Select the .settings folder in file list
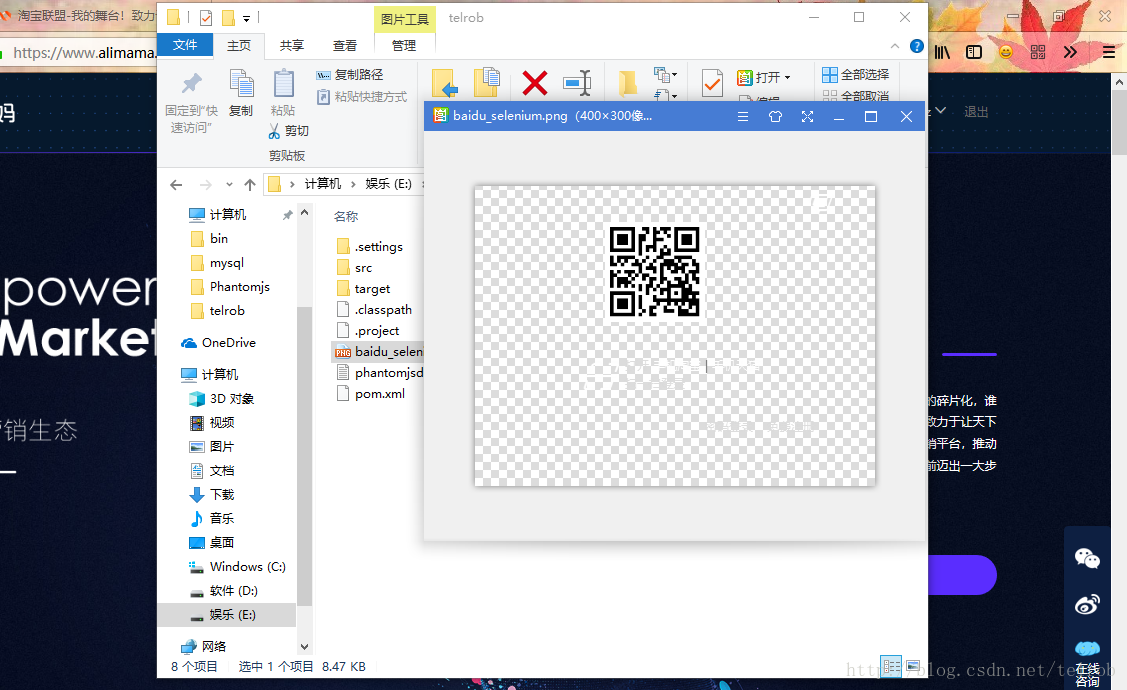The width and height of the screenshot is (1127, 690). tap(370, 247)
